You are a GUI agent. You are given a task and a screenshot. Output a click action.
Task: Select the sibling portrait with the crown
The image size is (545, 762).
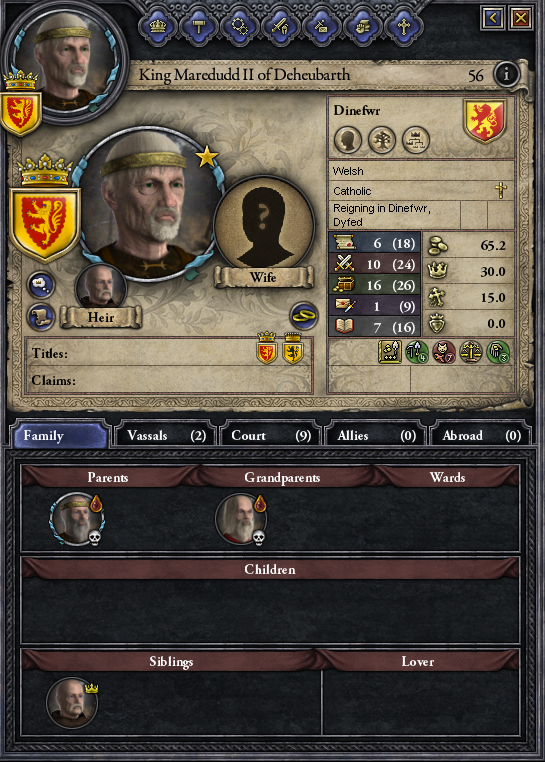[x=72, y=703]
